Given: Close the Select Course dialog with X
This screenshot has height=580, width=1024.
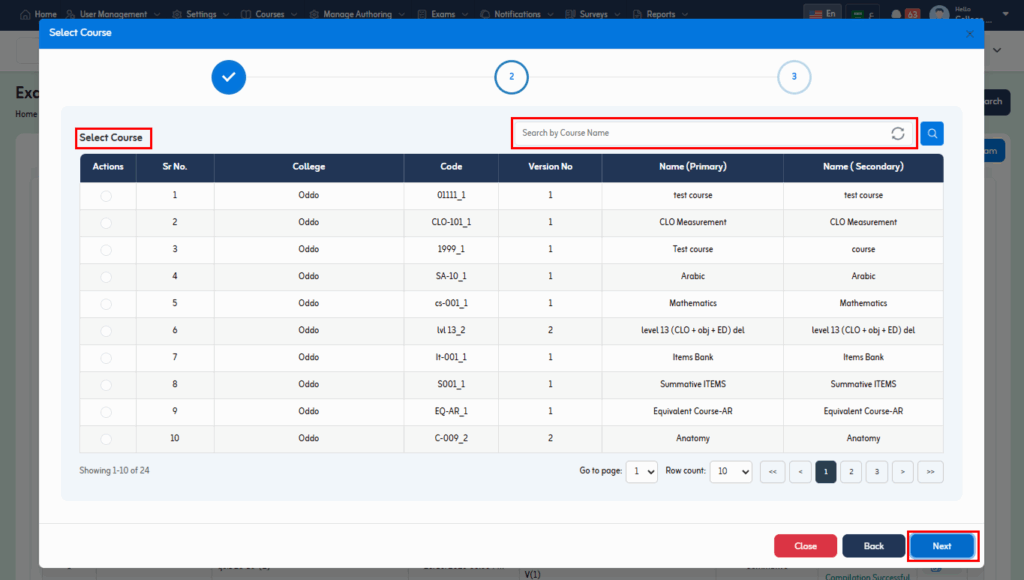Looking at the screenshot, I should pyautogui.click(x=969, y=33).
